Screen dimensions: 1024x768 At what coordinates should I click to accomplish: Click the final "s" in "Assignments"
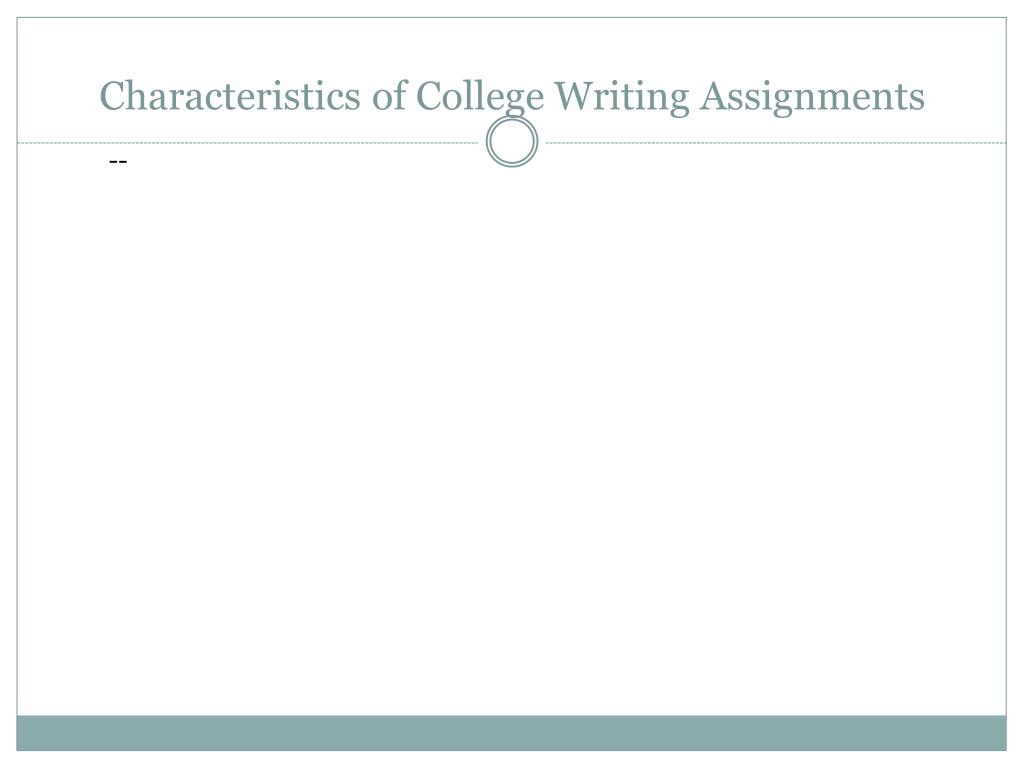918,102
